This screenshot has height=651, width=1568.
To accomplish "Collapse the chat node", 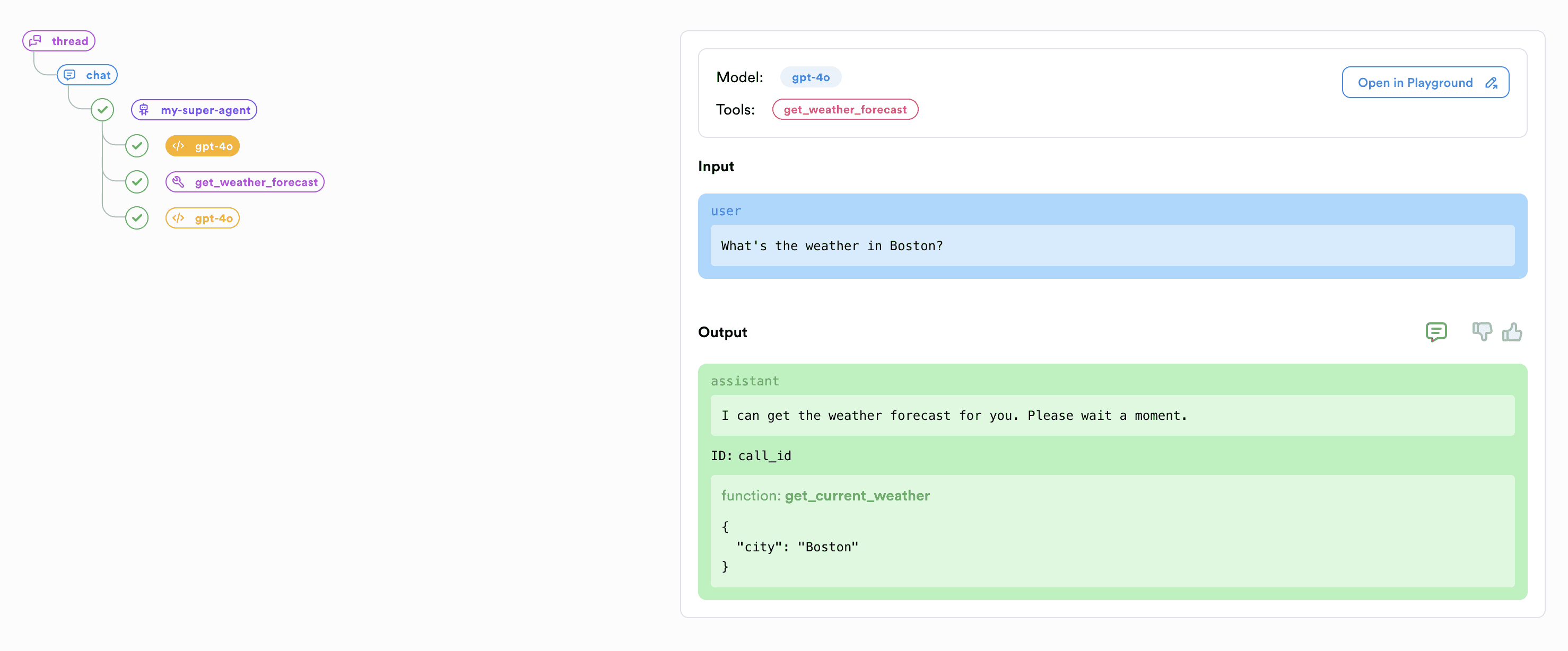I will pos(87,74).
